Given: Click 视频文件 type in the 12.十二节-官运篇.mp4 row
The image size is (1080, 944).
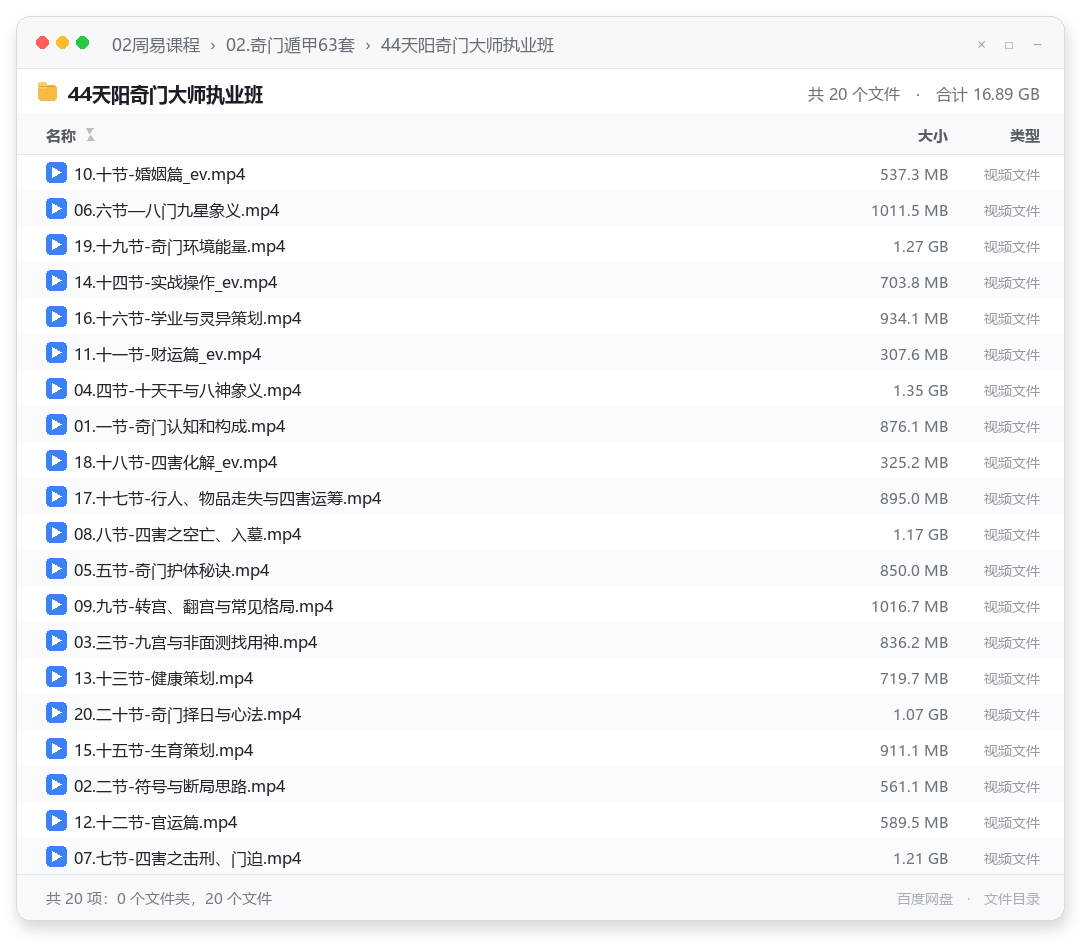Looking at the screenshot, I should pyautogui.click(x=1012, y=823).
